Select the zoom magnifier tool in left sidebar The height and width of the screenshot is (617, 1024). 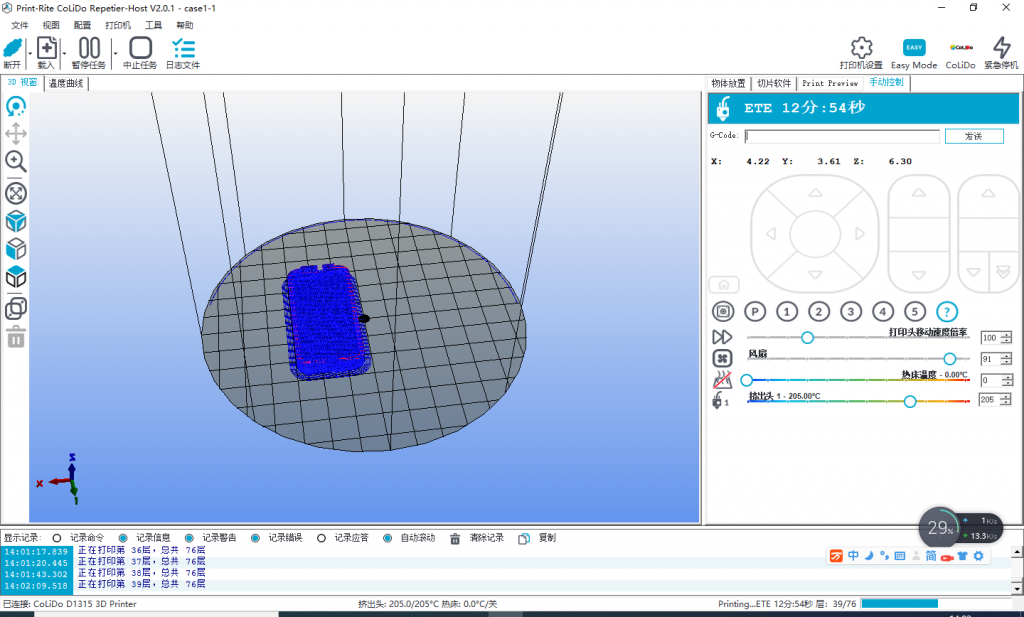tap(16, 162)
